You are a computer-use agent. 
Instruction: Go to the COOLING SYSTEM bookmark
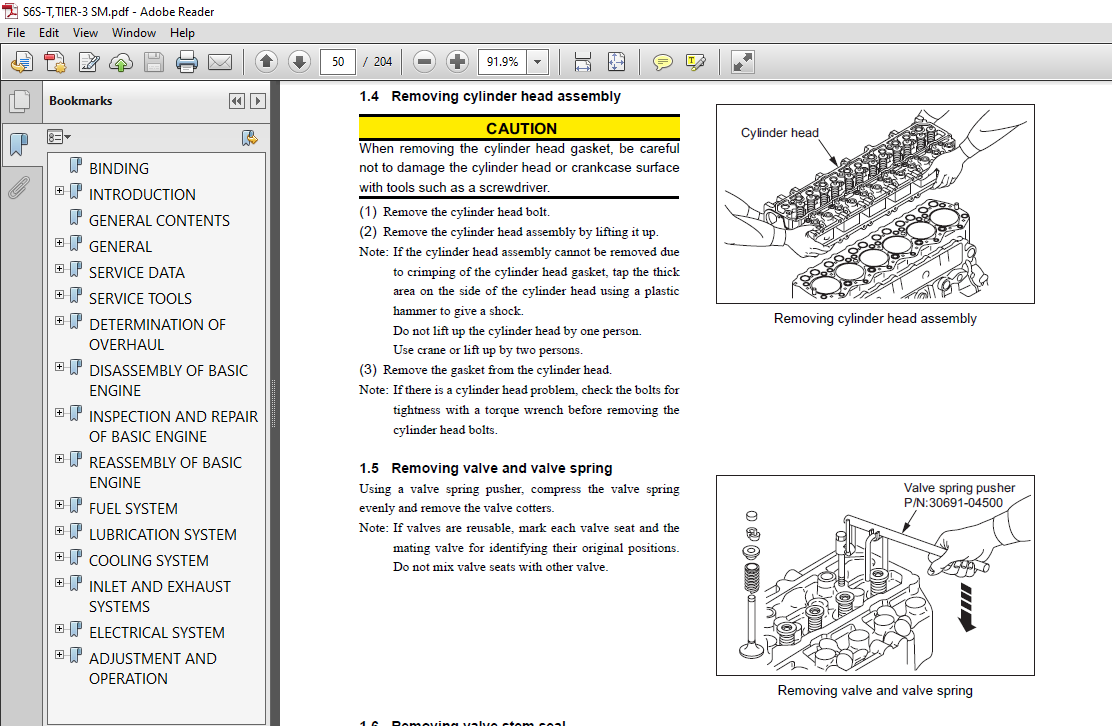pos(149,560)
